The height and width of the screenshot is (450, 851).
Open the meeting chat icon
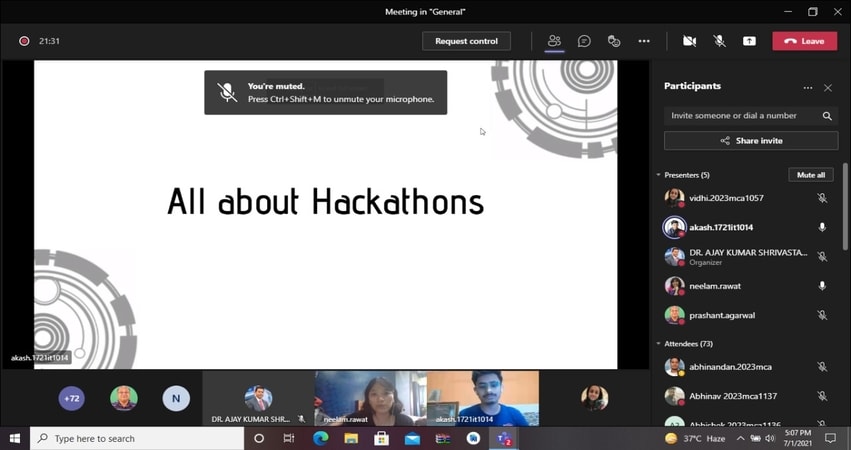584,41
